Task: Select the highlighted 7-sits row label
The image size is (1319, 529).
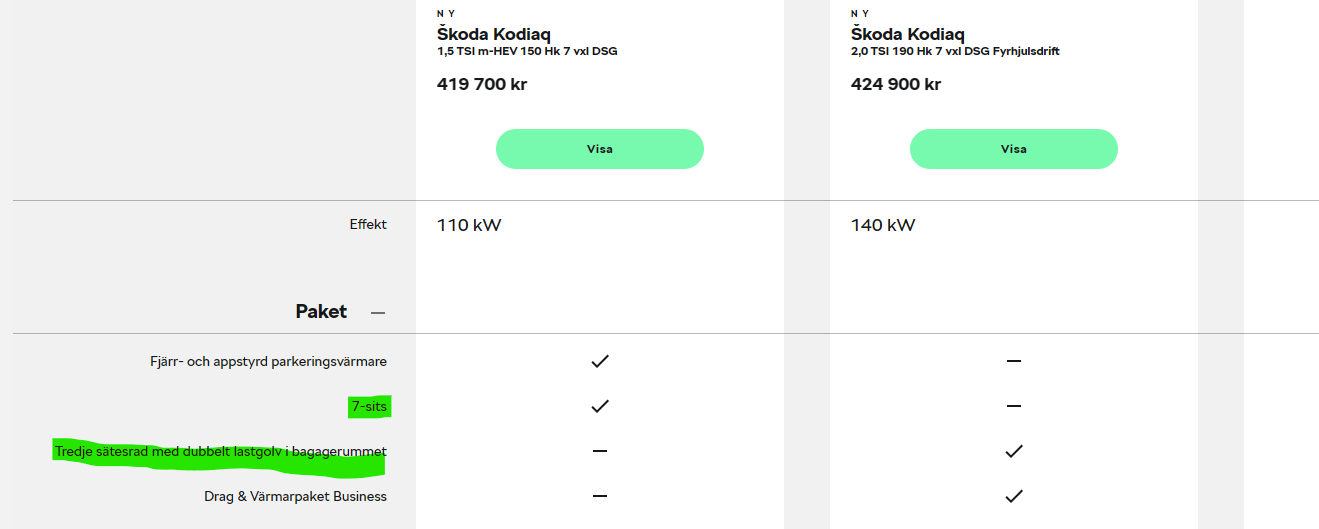Action: [369, 407]
